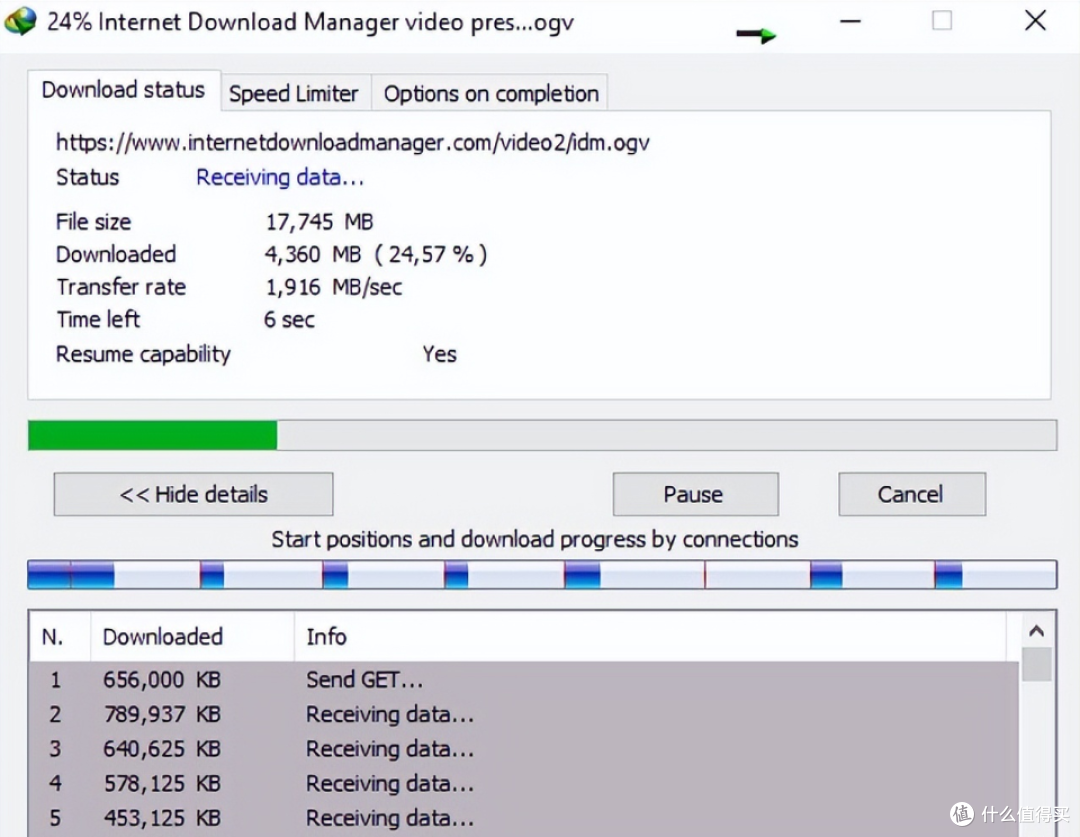Screen dimensions: 1080x837
Task: Open the Speed Limiter tab
Action: click(293, 94)
